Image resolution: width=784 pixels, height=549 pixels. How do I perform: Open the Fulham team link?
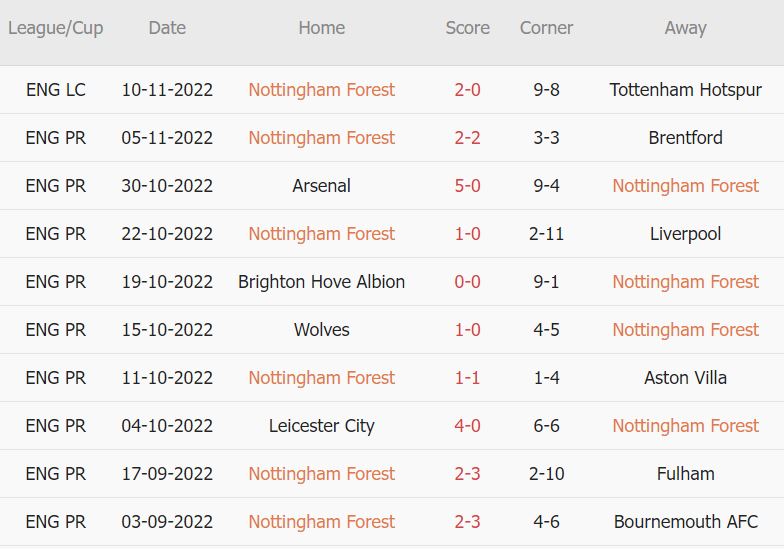coord(685,474)
